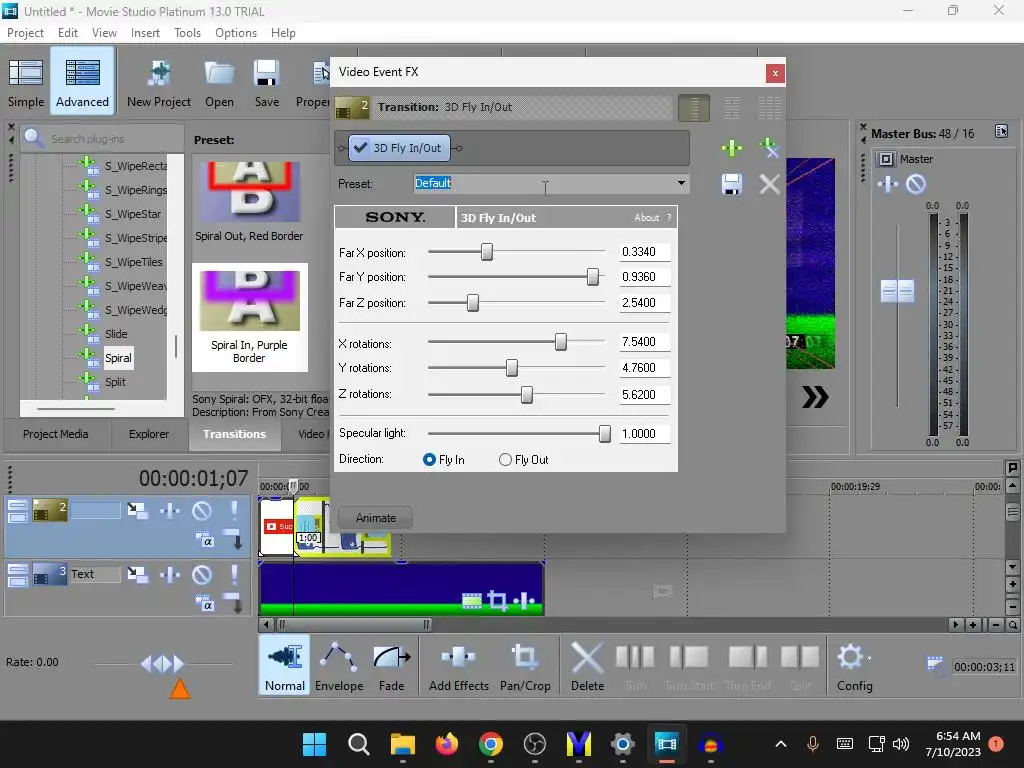The height and width of the screenshot is (768, 1024).
Task: Click About link in plug-in header
Action: tap(647, 217)
